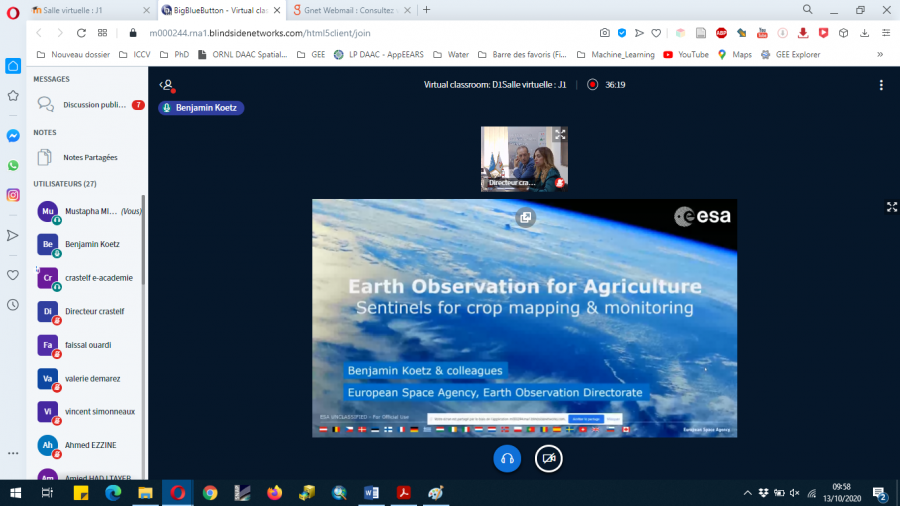The width and height of the screenshot is (900, 506).
Task: Add page to bookmarks heart icon
Action: 656,33
